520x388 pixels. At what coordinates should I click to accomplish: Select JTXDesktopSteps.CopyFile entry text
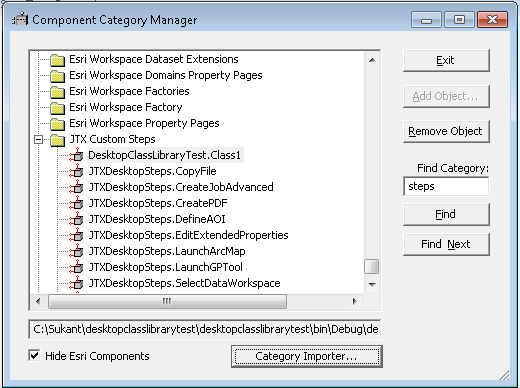coord(152,171)
